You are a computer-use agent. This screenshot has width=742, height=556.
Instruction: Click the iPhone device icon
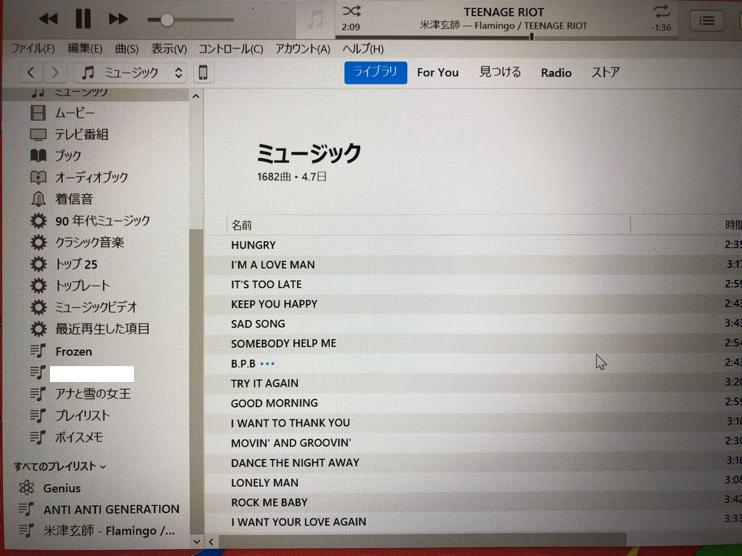coord(203,72)
